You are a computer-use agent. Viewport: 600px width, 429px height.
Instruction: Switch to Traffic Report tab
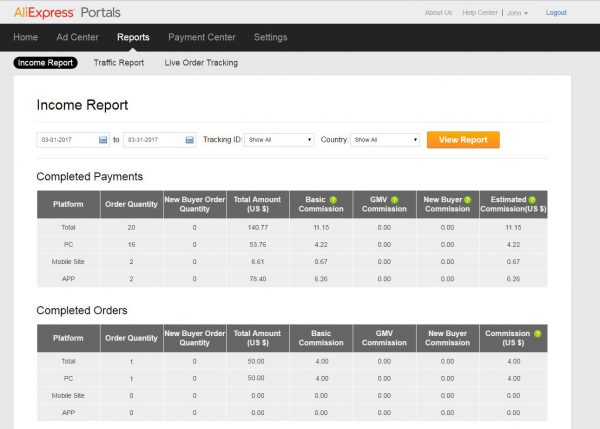119,63
